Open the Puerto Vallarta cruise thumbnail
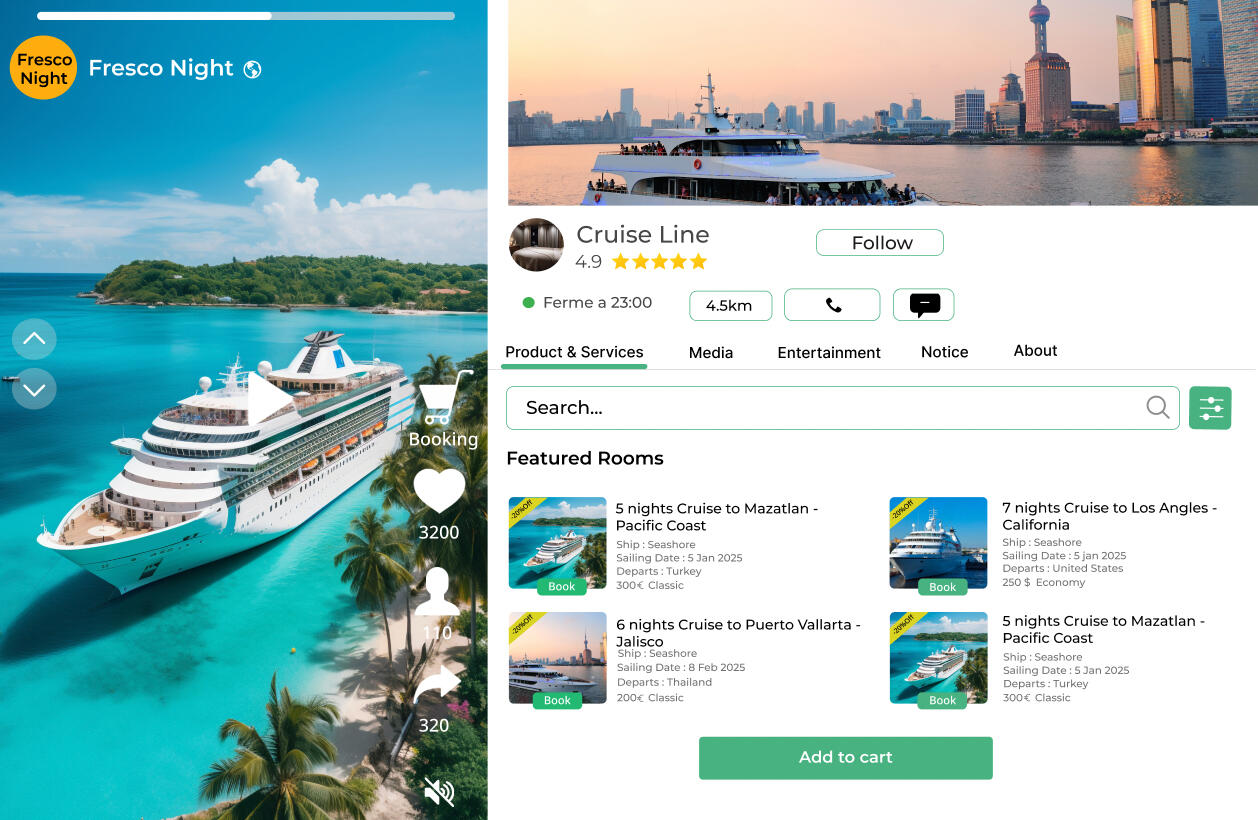This screenshot has width=1258, height=820. (x=557, y=658)
